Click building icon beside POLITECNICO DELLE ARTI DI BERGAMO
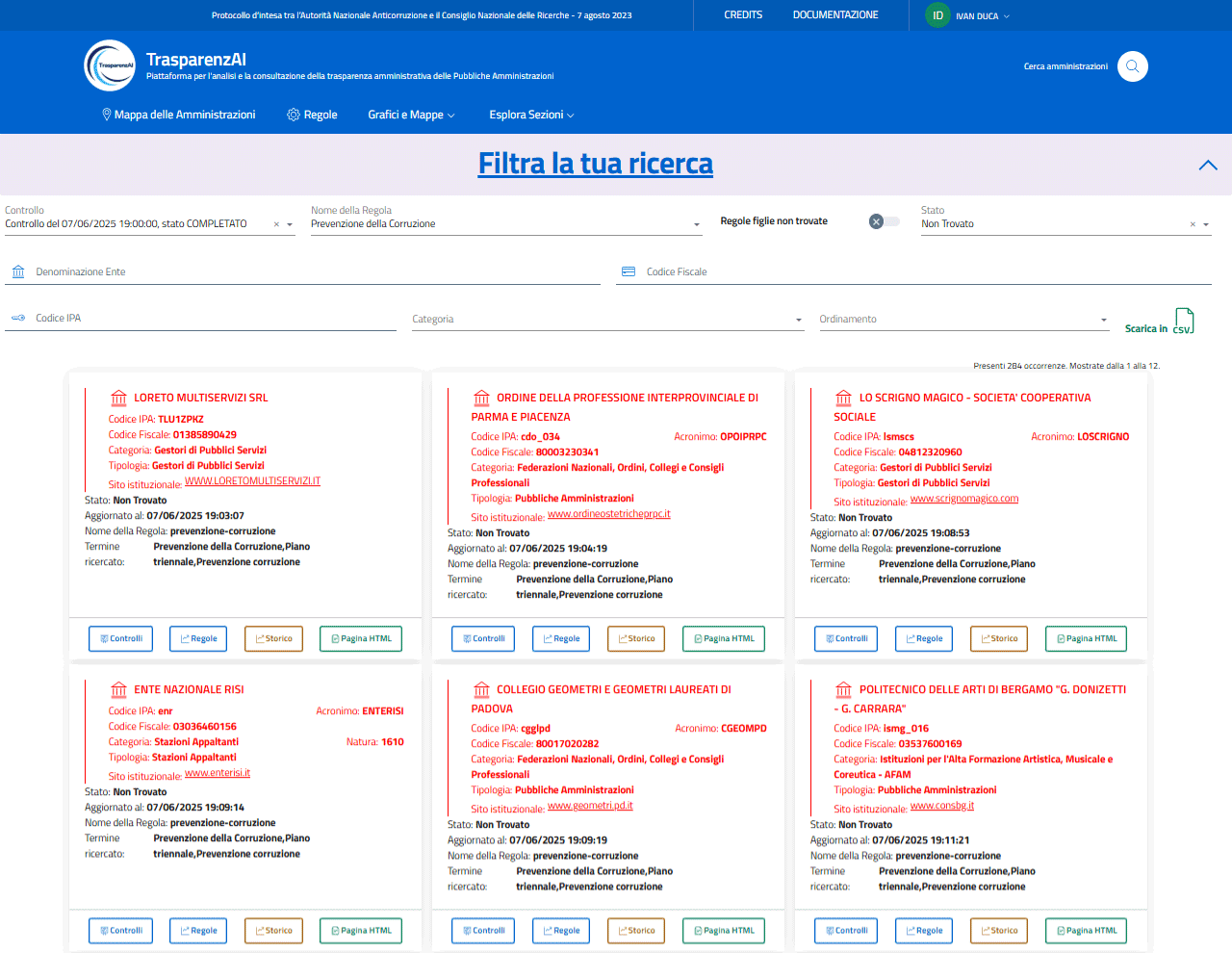This screenshot has width=1232, height=953. pos(844,689)
